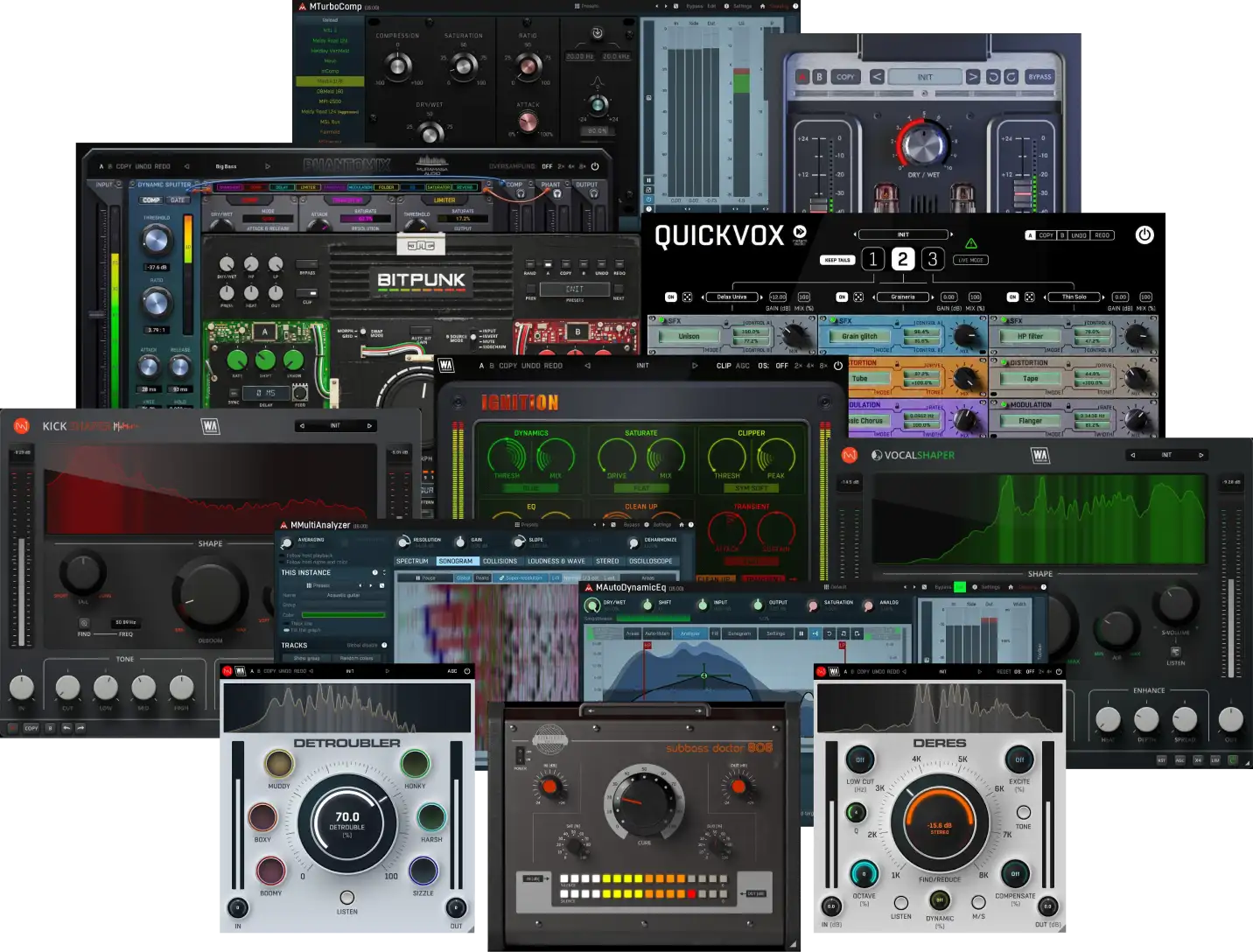
Task: Click the home icon in MAutoDynamicEq header
Action: coord(1011,587)
